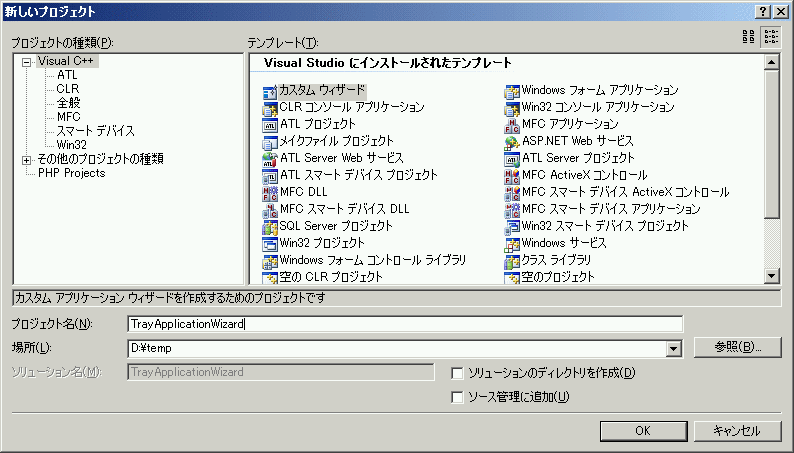Choose the Windows サービス template icon
This screenshot has height=453, width=794.
click(x=512, y=245)
